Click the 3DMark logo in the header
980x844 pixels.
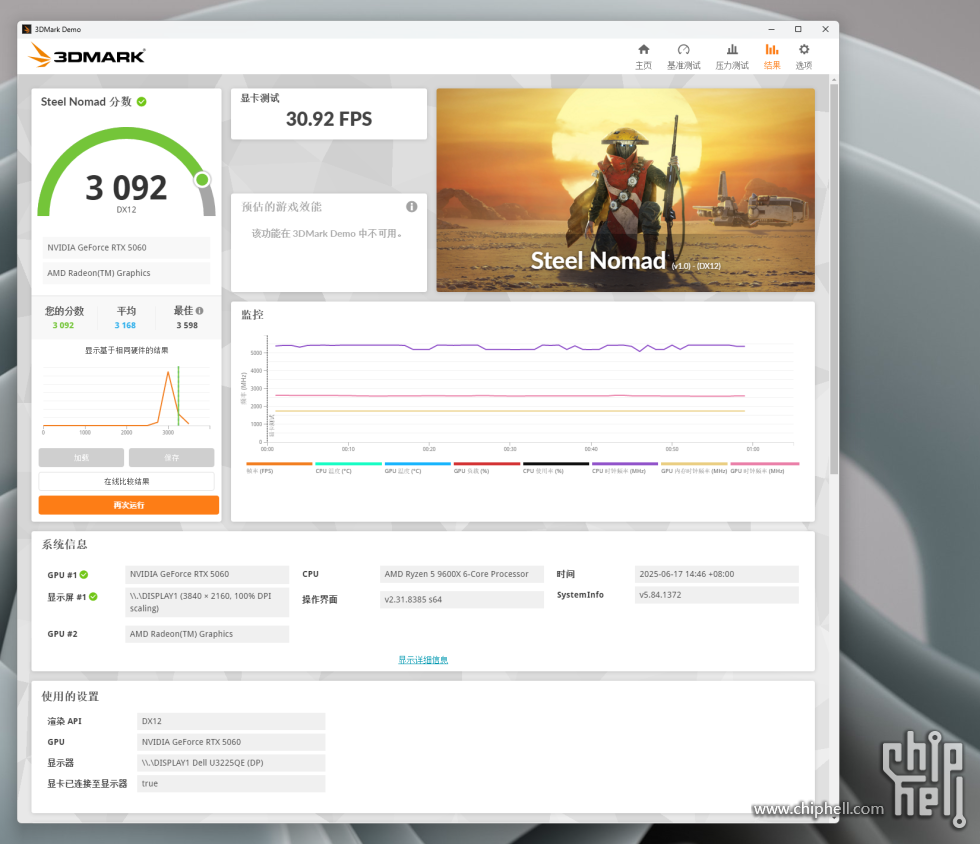click(87, 55)
